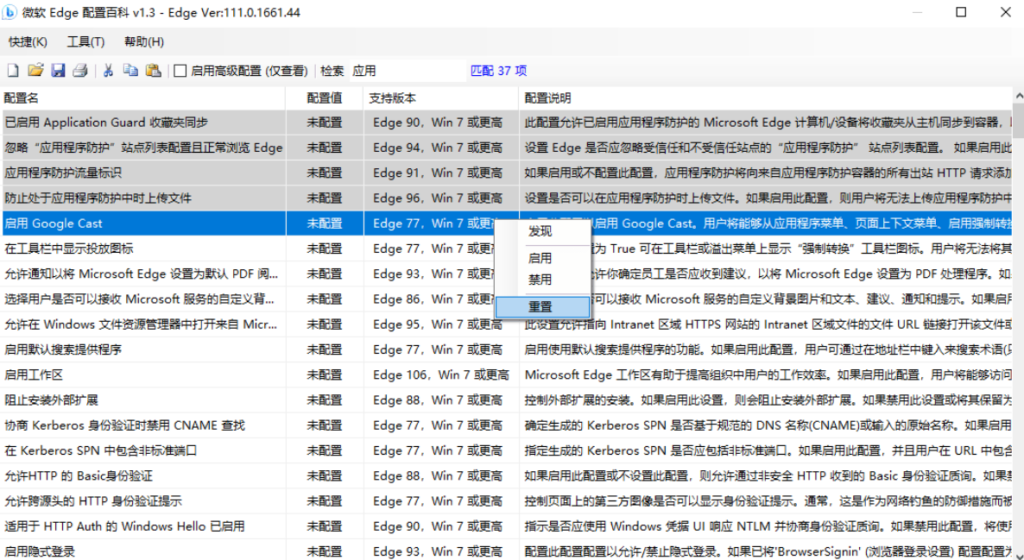Click the Save floppy disk icon

(x=58, y=71)
